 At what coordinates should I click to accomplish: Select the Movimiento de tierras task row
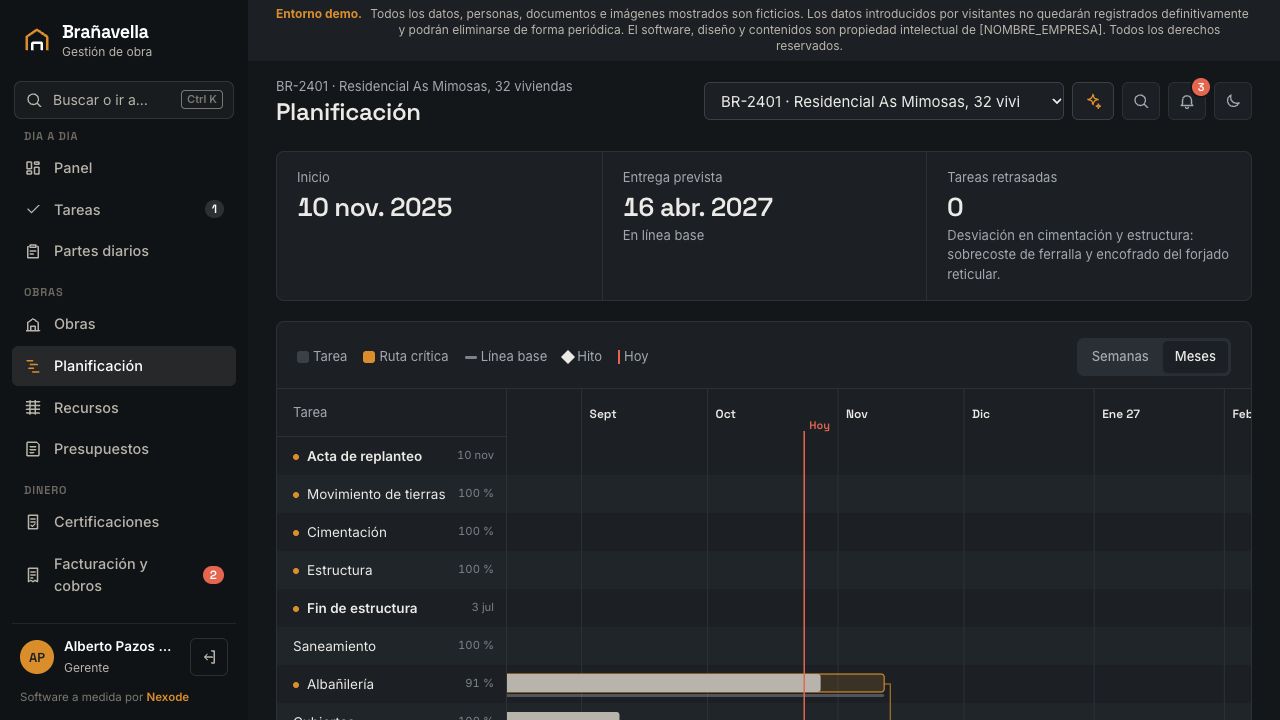point(392,494)
